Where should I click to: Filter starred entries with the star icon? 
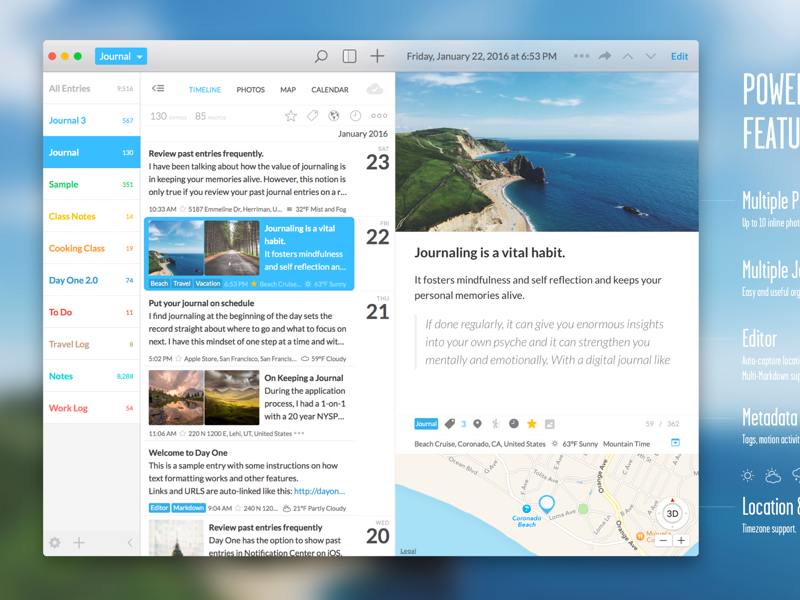290,116
